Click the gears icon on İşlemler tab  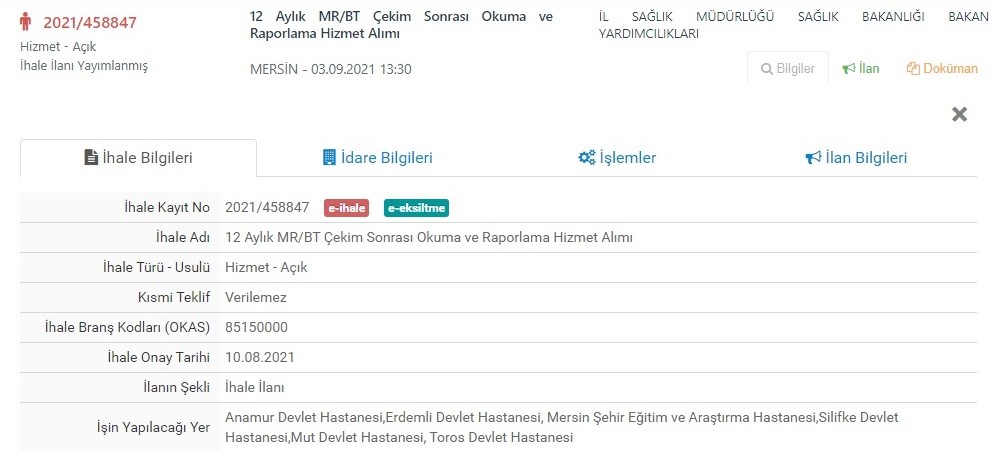click(x=587, y=157)
